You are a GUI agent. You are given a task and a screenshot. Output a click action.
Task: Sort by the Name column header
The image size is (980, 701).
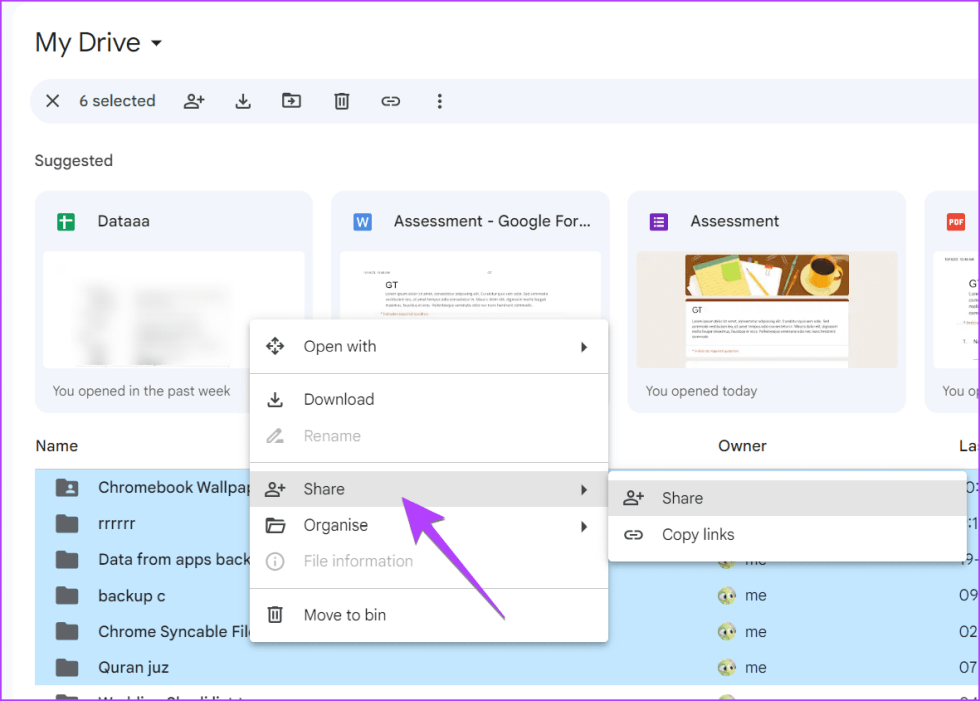pyautogui.click(x=56, y=446)
